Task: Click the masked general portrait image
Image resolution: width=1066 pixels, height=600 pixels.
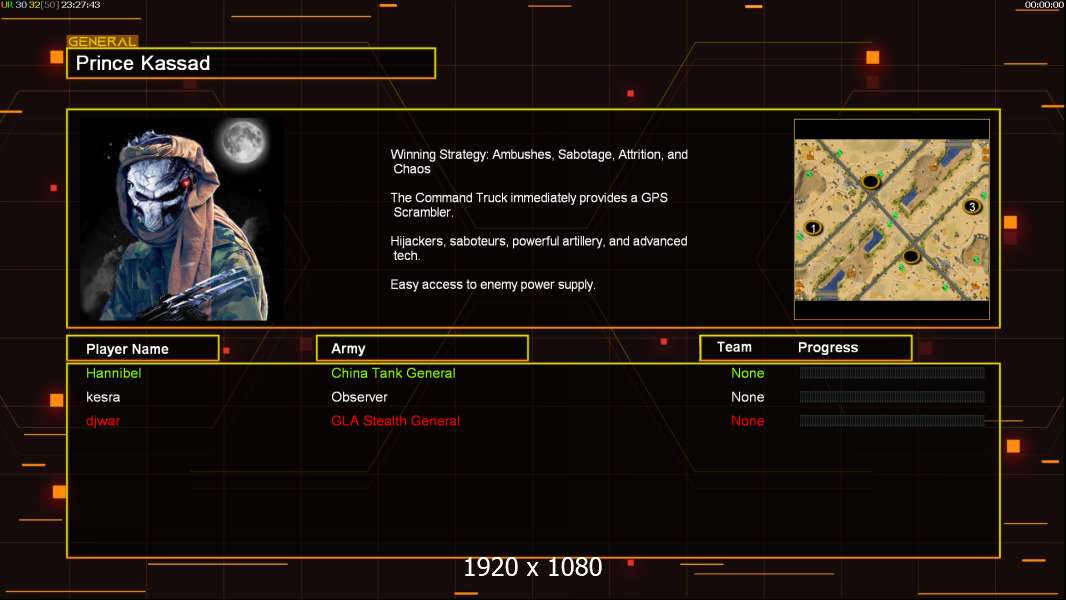Action: 182,219
